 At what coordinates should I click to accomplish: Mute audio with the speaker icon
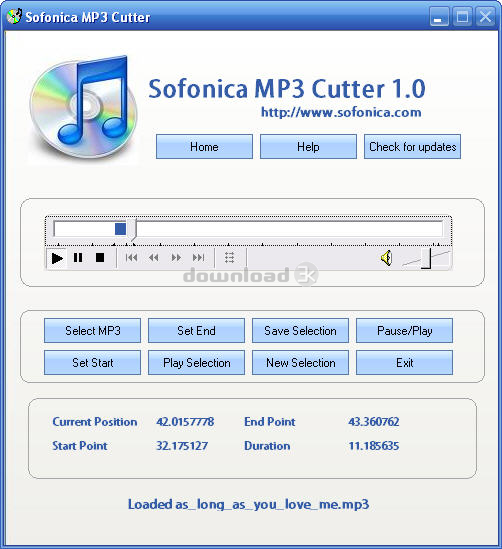tap(386, 258)
